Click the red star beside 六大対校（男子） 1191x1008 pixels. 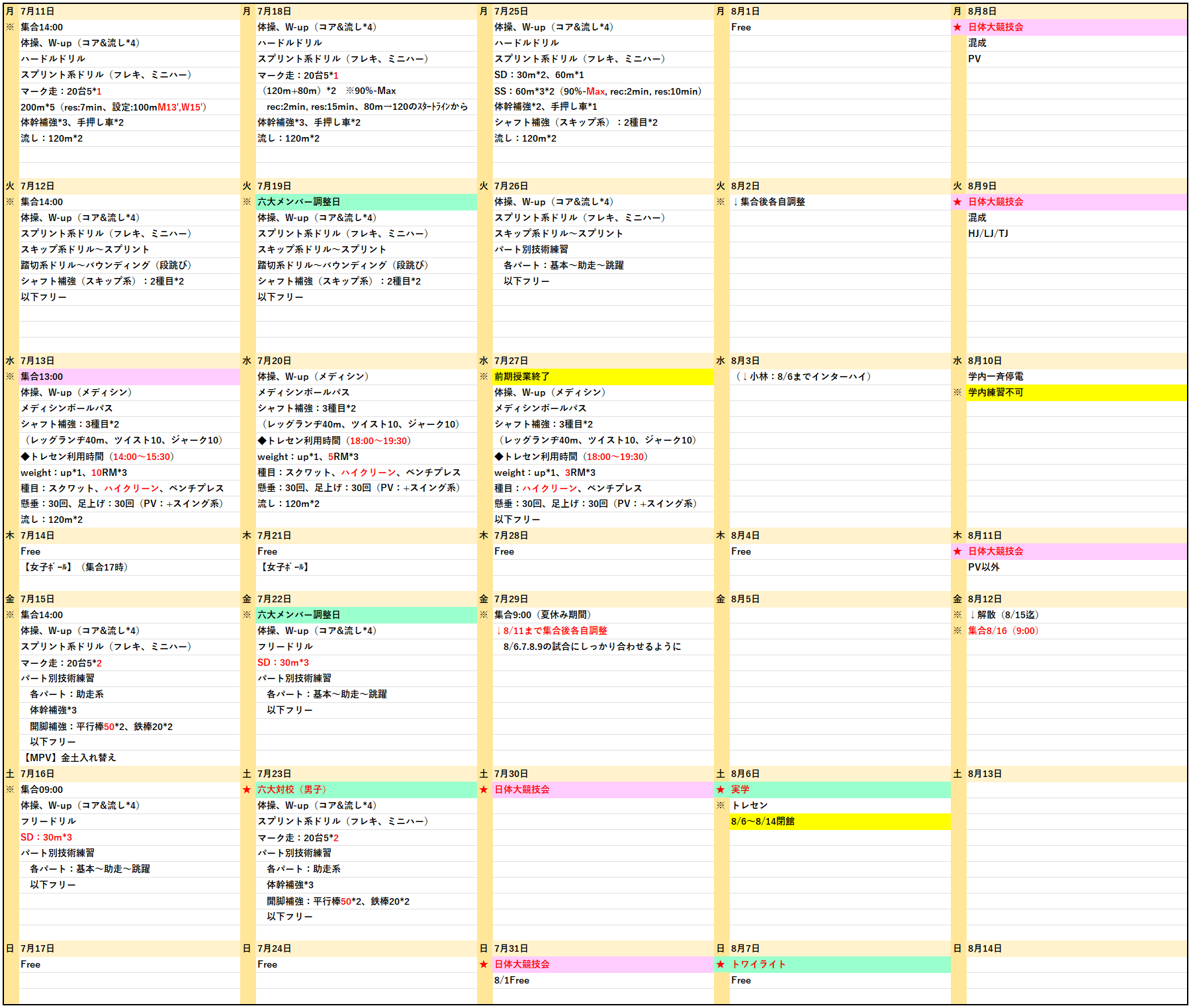tap(247, 790)
